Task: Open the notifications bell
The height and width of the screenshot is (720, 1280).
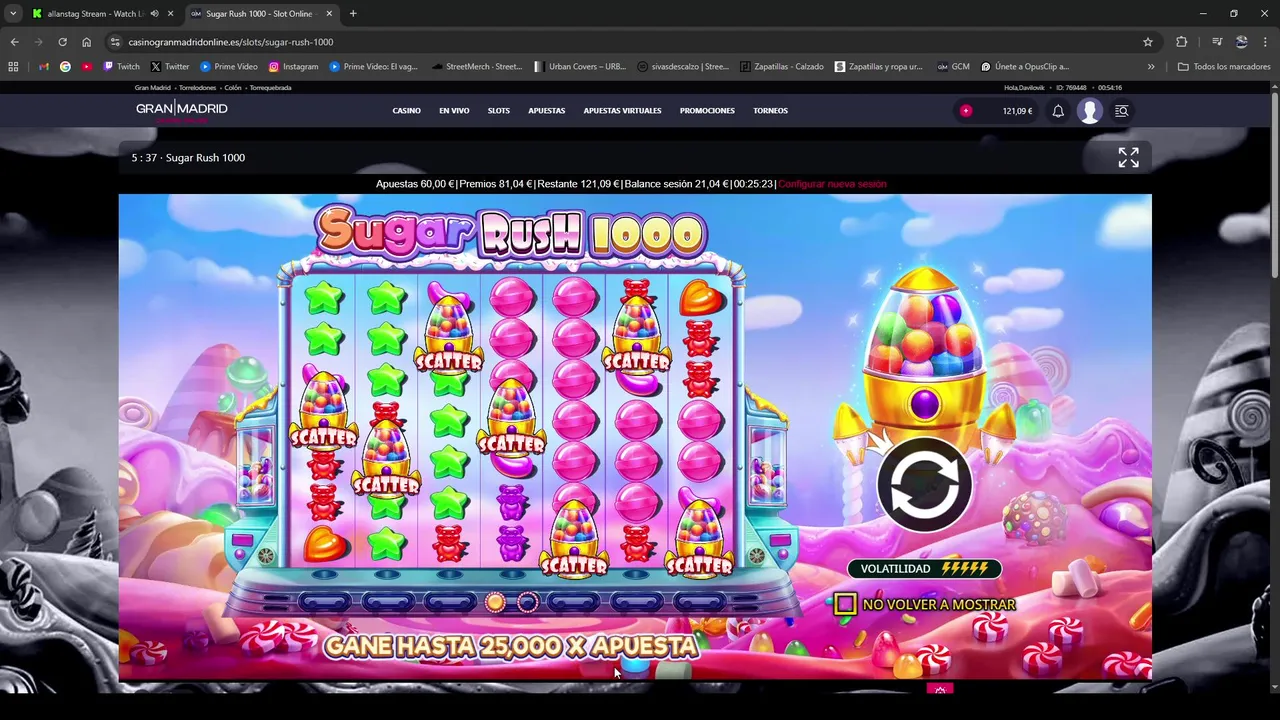Action: (1057, 111)
